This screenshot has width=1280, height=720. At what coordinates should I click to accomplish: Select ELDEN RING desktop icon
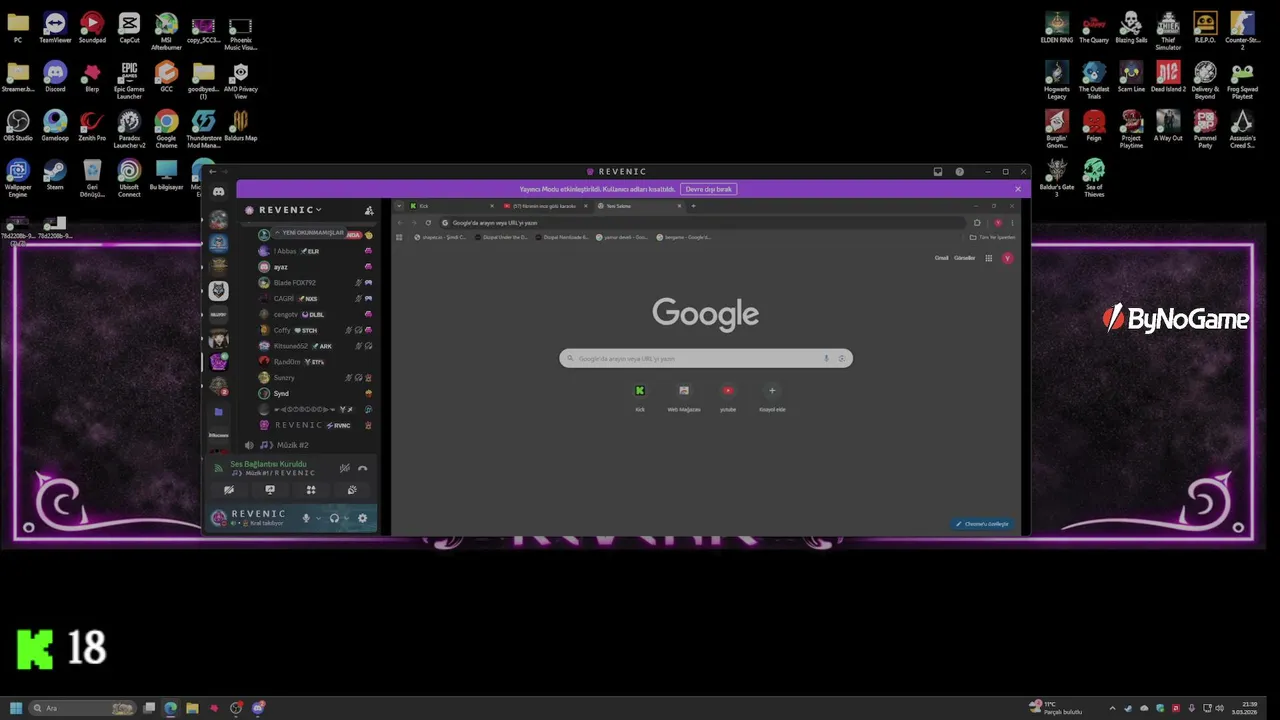1057,28
